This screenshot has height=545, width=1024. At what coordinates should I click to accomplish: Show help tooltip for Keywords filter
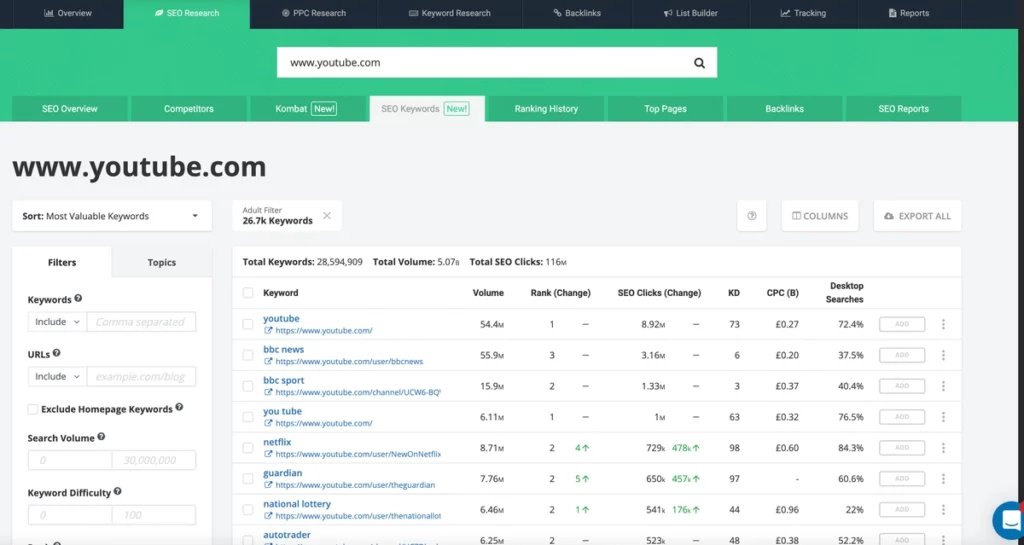[78, 298]
